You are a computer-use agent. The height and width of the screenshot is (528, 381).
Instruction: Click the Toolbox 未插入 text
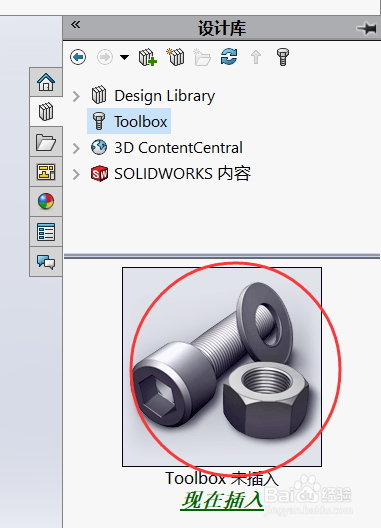tap(222, 478)
